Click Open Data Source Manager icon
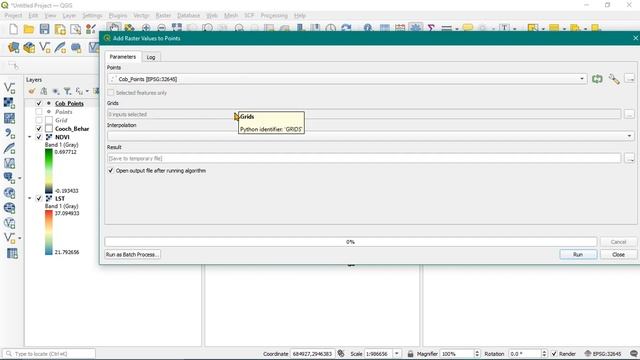This screenshot has height=360, width=640. pyautogui.click(x=13, y=48)
